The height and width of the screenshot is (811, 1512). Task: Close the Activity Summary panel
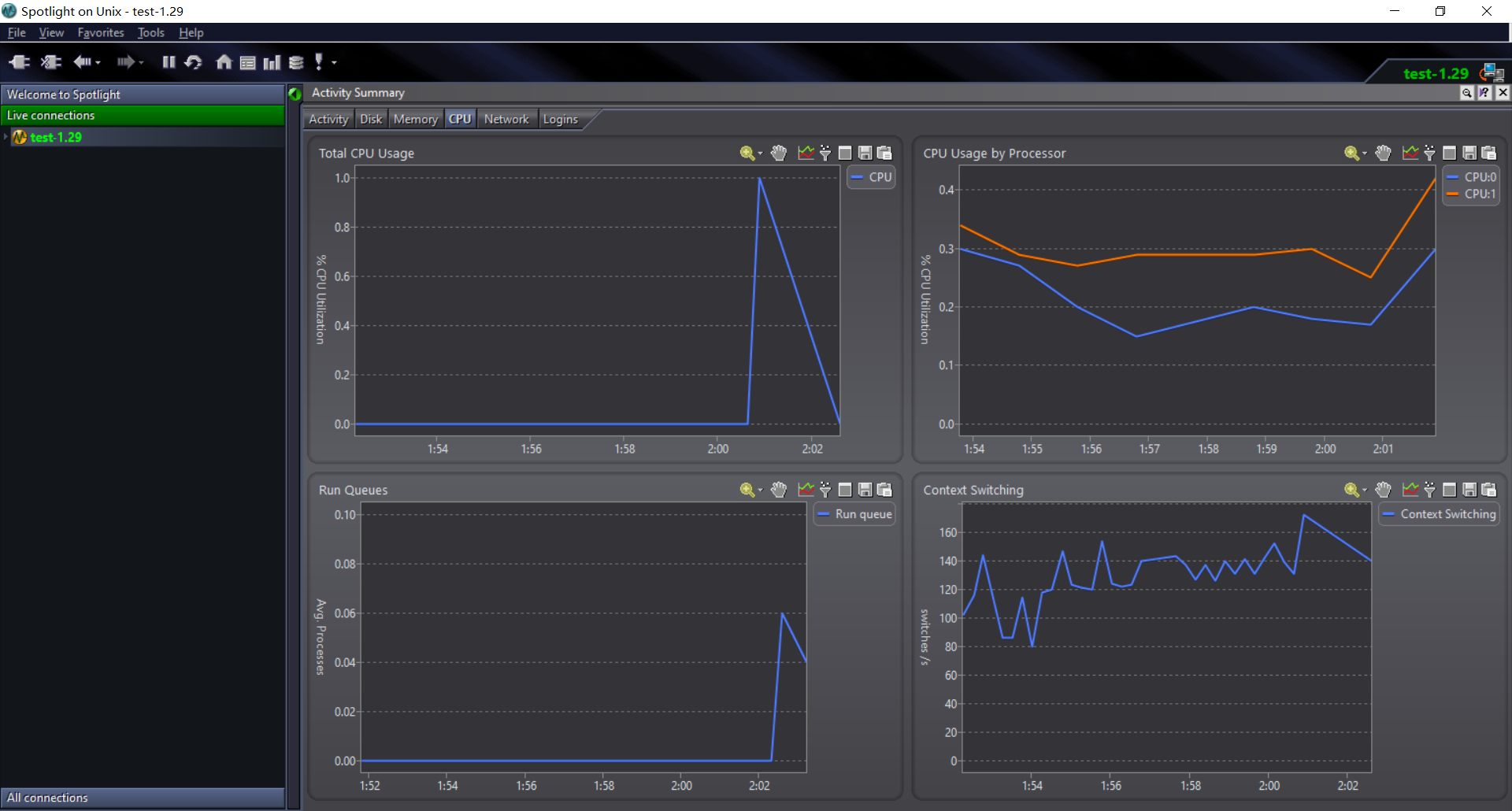(x=1503, y=93)
